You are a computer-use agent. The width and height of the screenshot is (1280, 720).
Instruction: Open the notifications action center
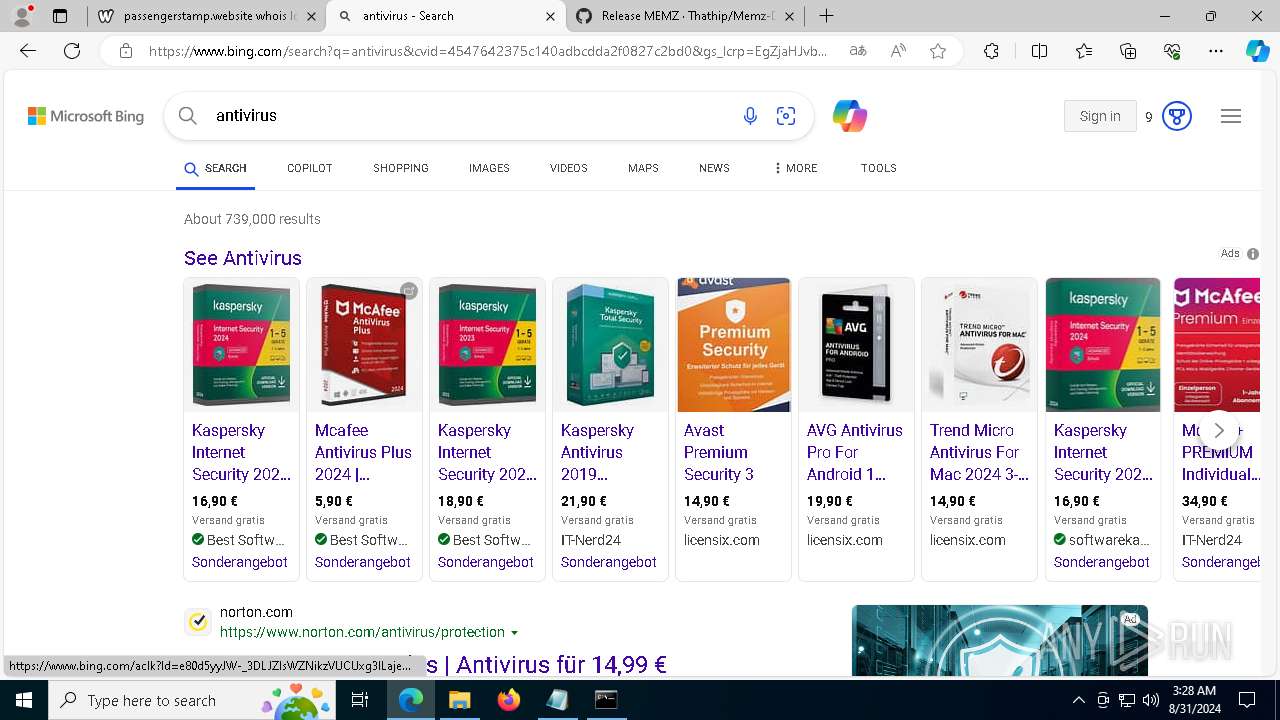[x=1247, y=700]
